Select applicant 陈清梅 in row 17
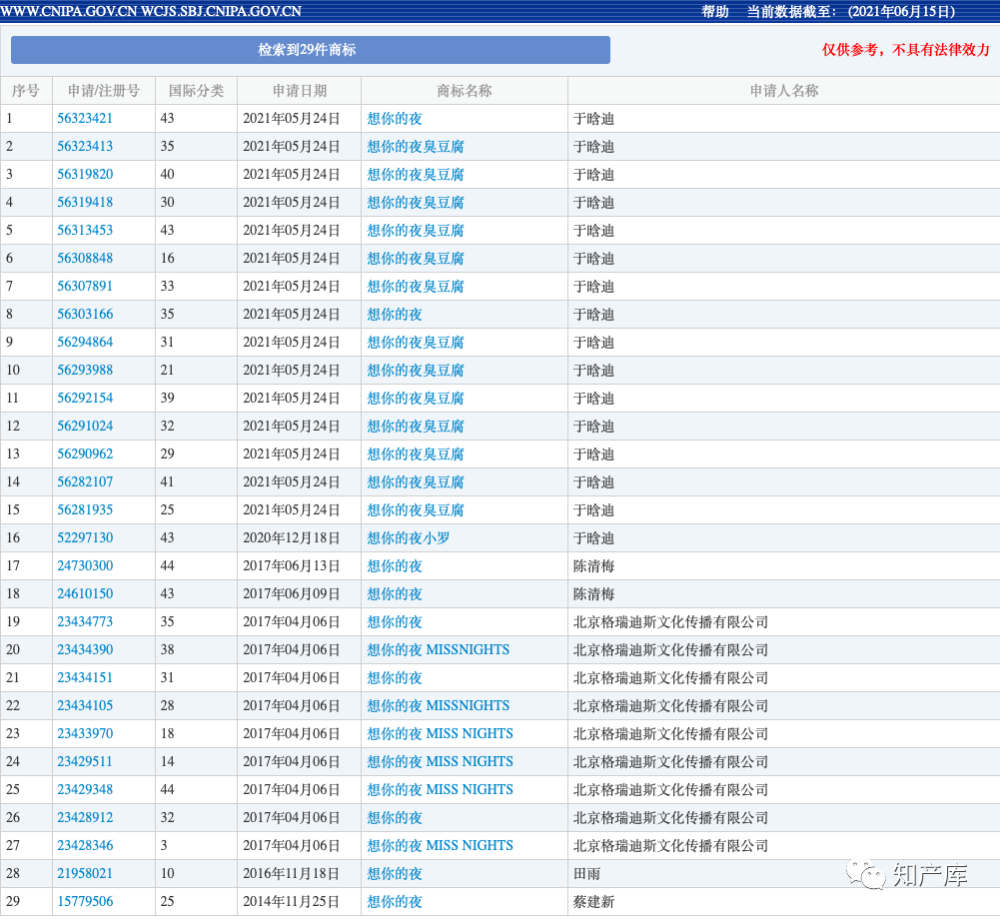Image resolution: width=1000 pixels, height=919 pixels. [594, 566]
